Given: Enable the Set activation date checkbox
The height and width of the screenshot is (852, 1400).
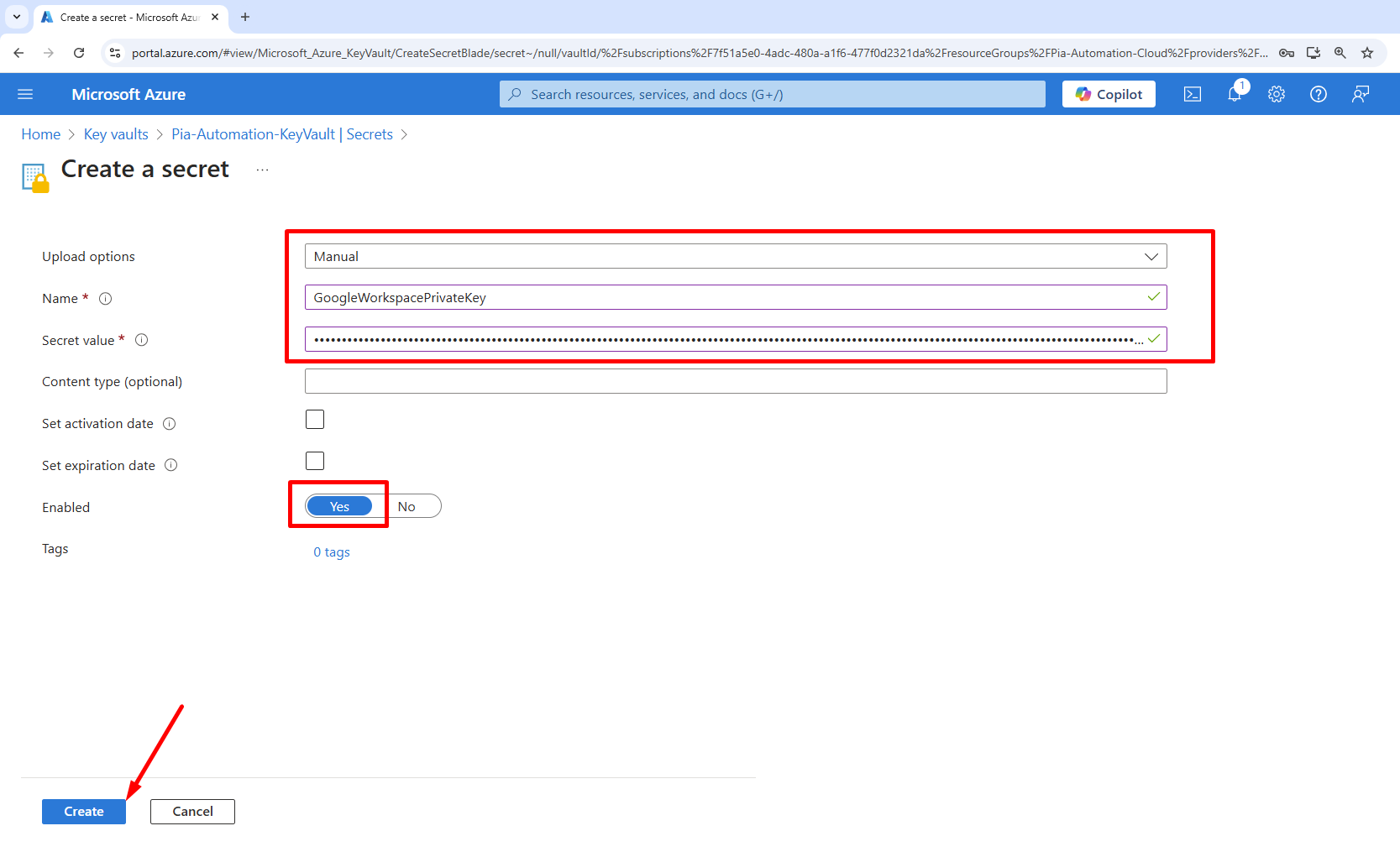Looking at the screenshot, I should pos(315,420).
